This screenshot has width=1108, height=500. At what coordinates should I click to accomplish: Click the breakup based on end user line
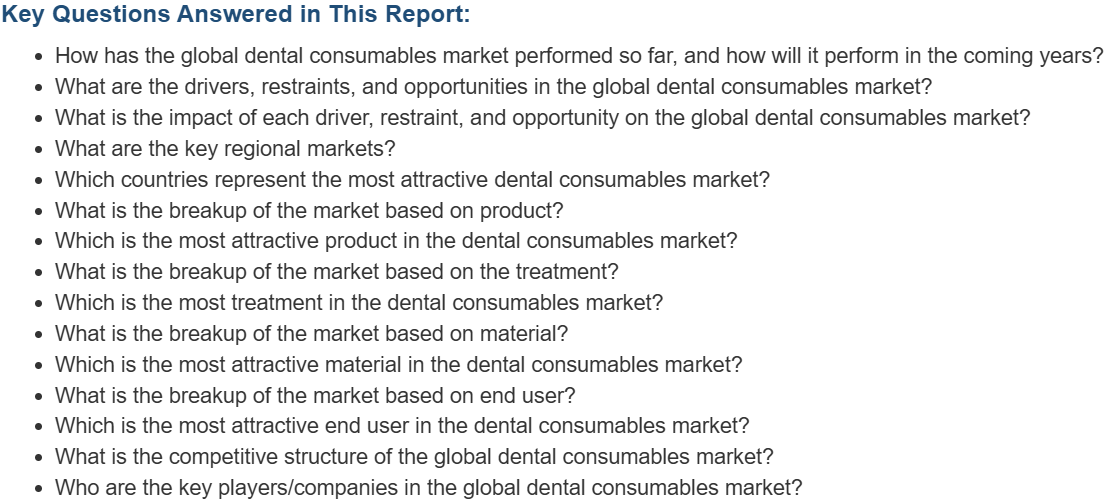[x=315, y=395]
